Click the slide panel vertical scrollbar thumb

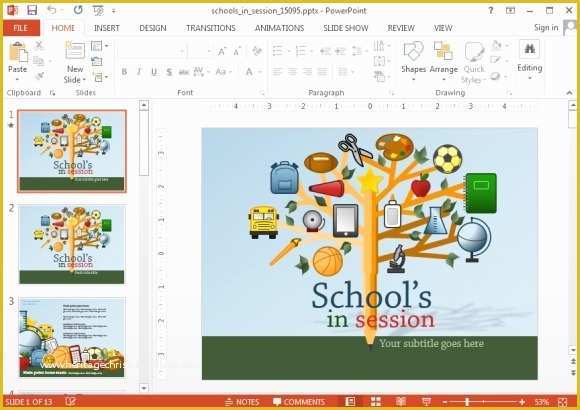click(144, 143)
